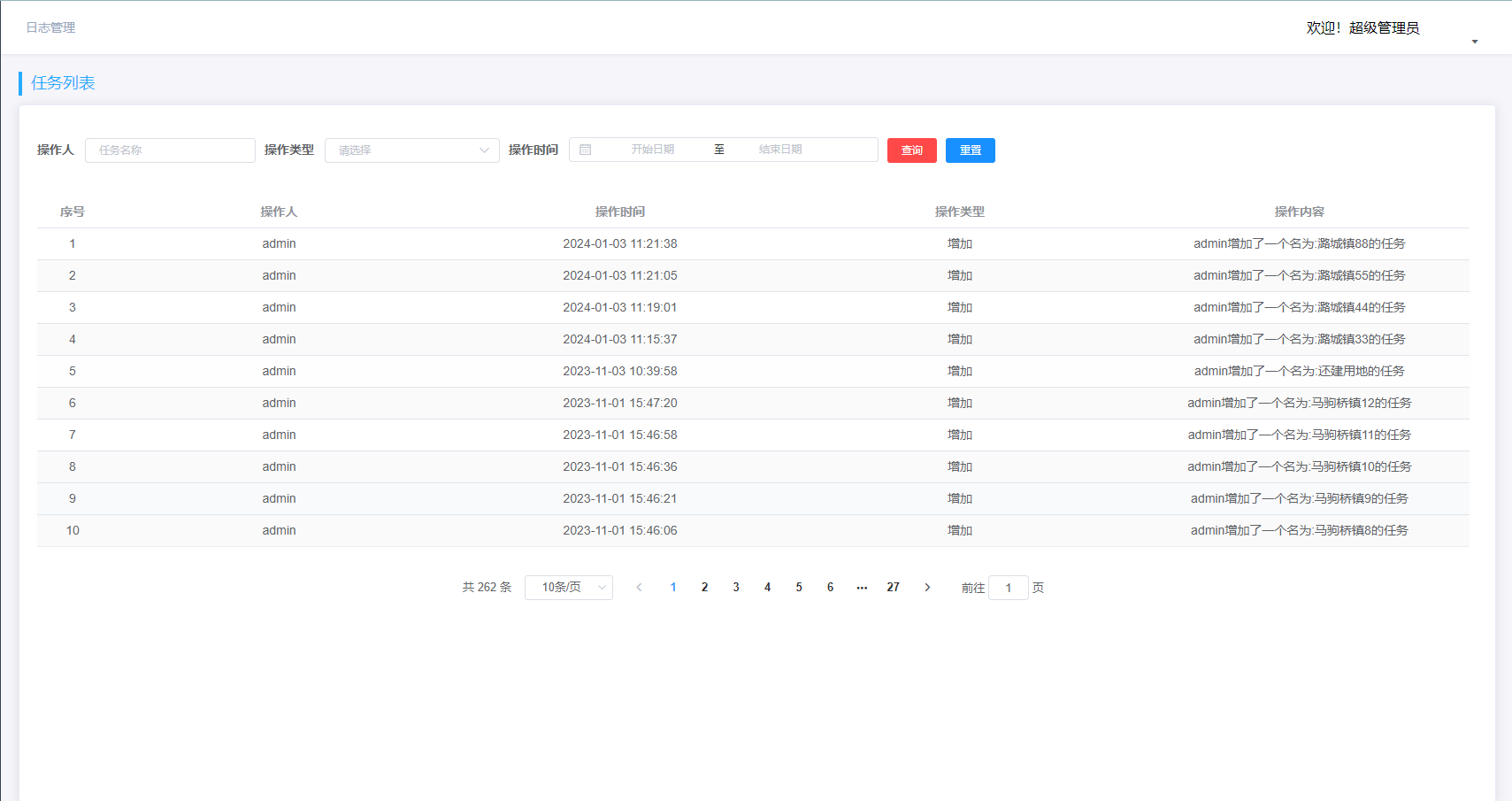This screenshot has width=1512, height=801.
Task: Click the page jump number input
Action: pyautogui.click(x=1009, y=588)
